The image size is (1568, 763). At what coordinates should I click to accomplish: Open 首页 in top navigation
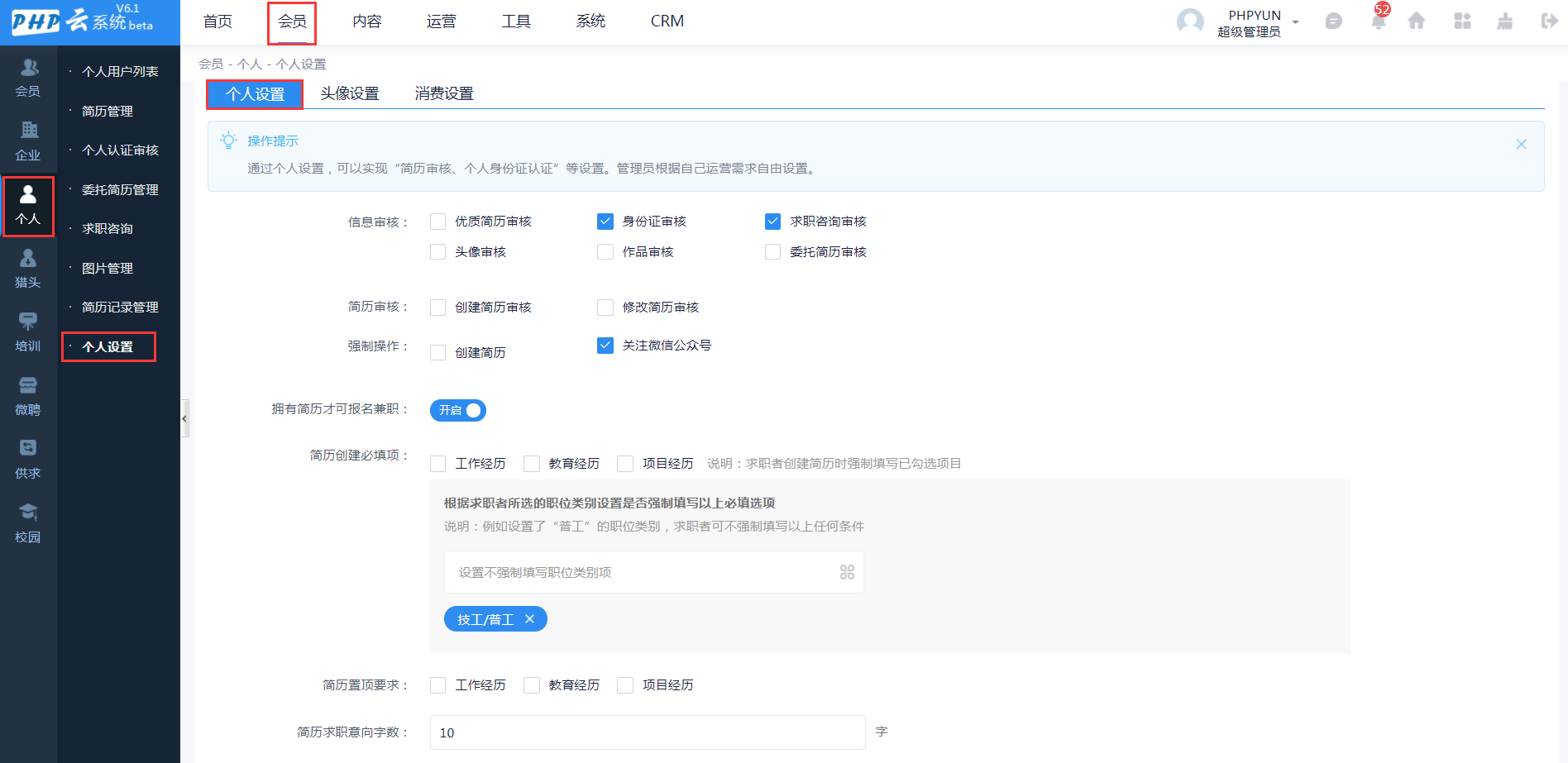coord(218,21)
